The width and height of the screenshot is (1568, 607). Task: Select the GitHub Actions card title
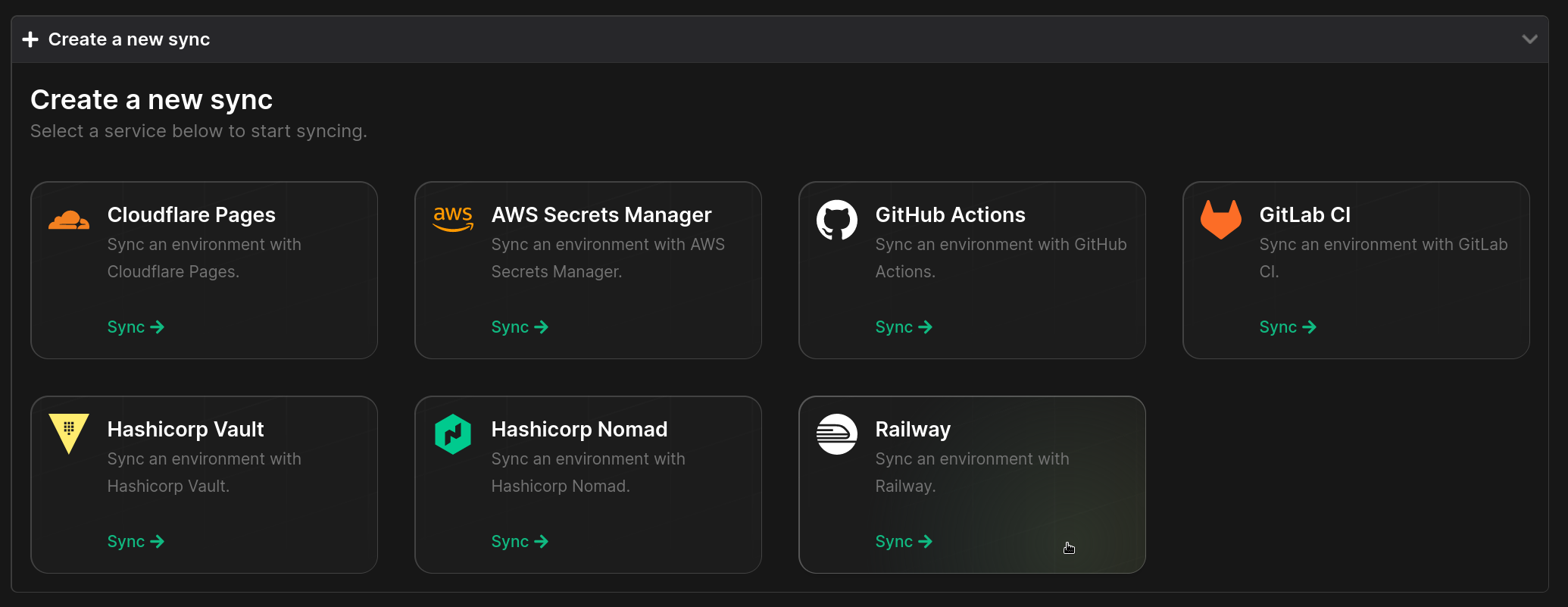(x=950, y=215)
